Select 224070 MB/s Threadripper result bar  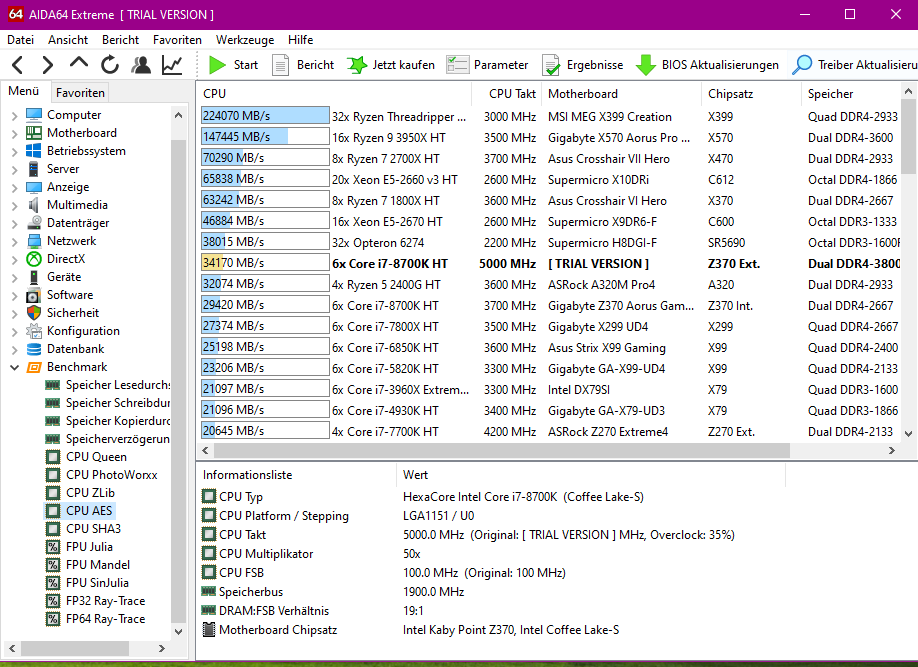265,116
